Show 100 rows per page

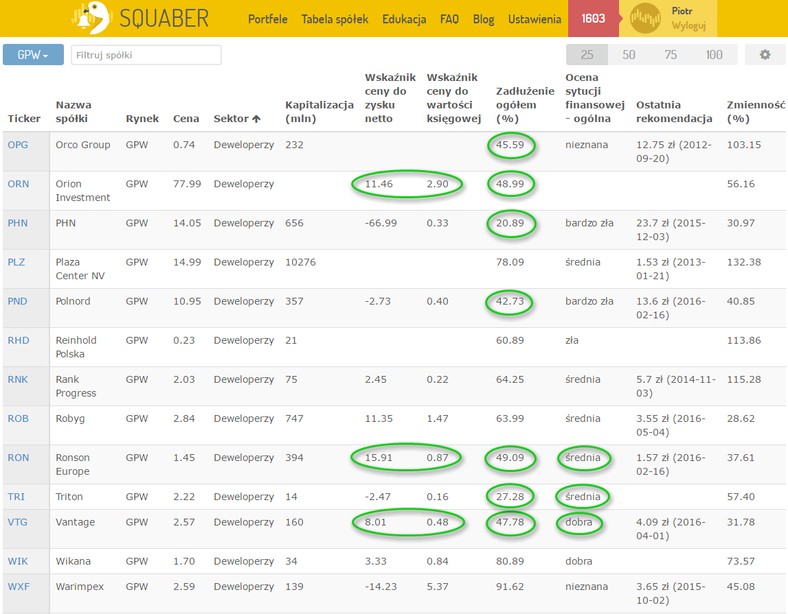click(x=714, y=55)
